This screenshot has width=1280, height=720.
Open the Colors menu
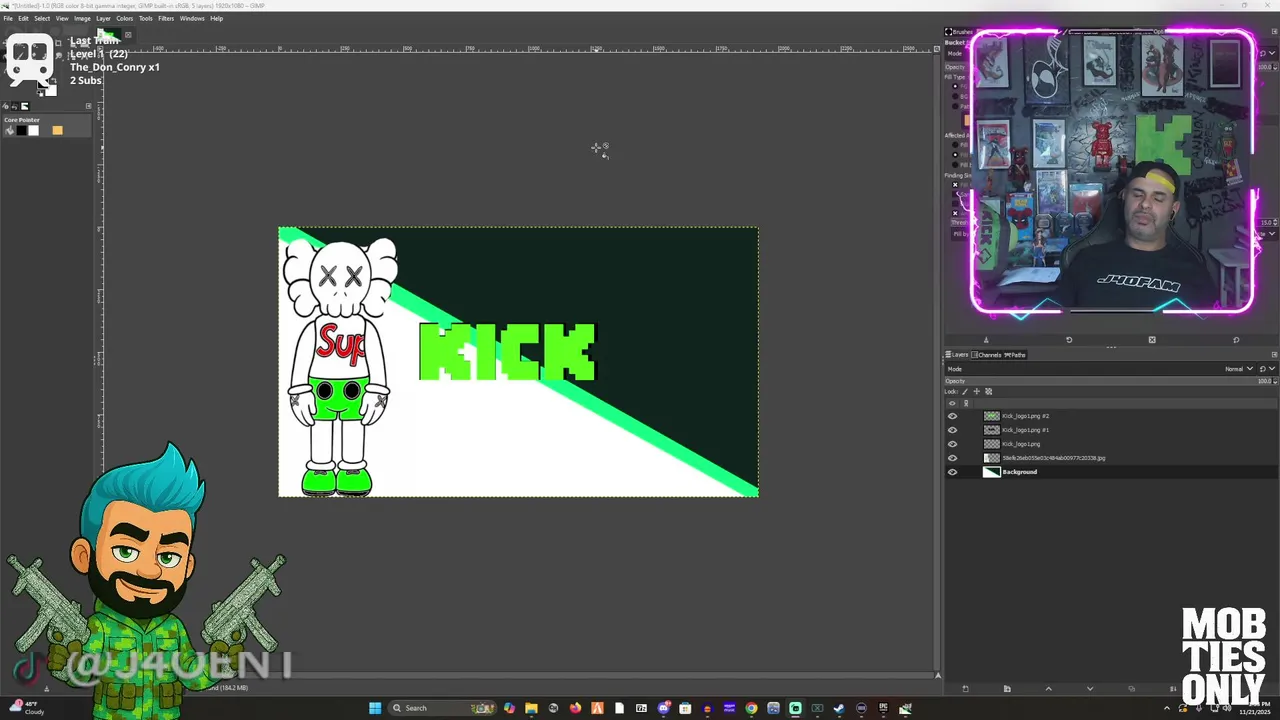pyautogui.click(x=124, y=18)
